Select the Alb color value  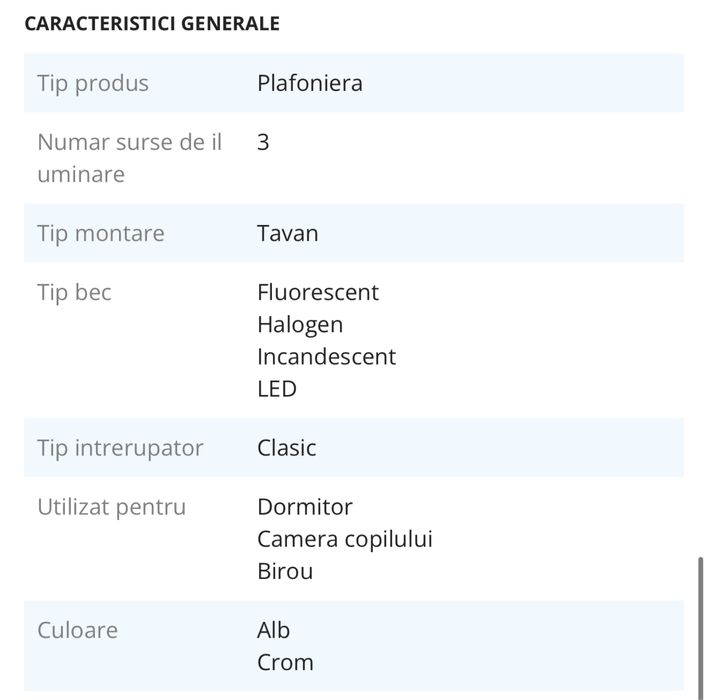click(x=274, y=630)
